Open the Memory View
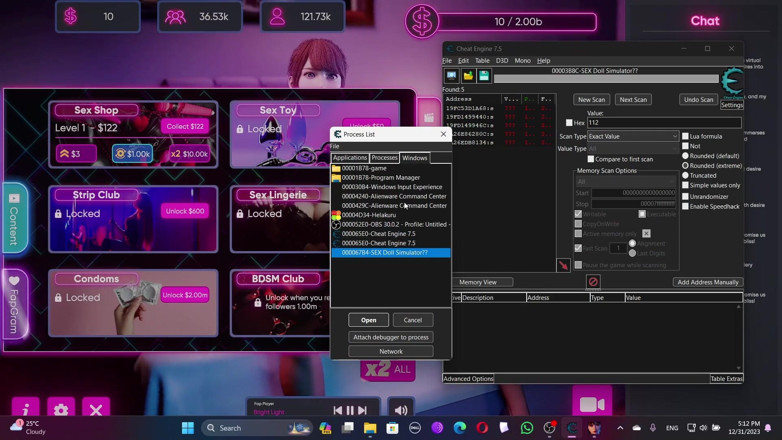The height and width of the screenshot is (440, 782). [x=478, y=282]
